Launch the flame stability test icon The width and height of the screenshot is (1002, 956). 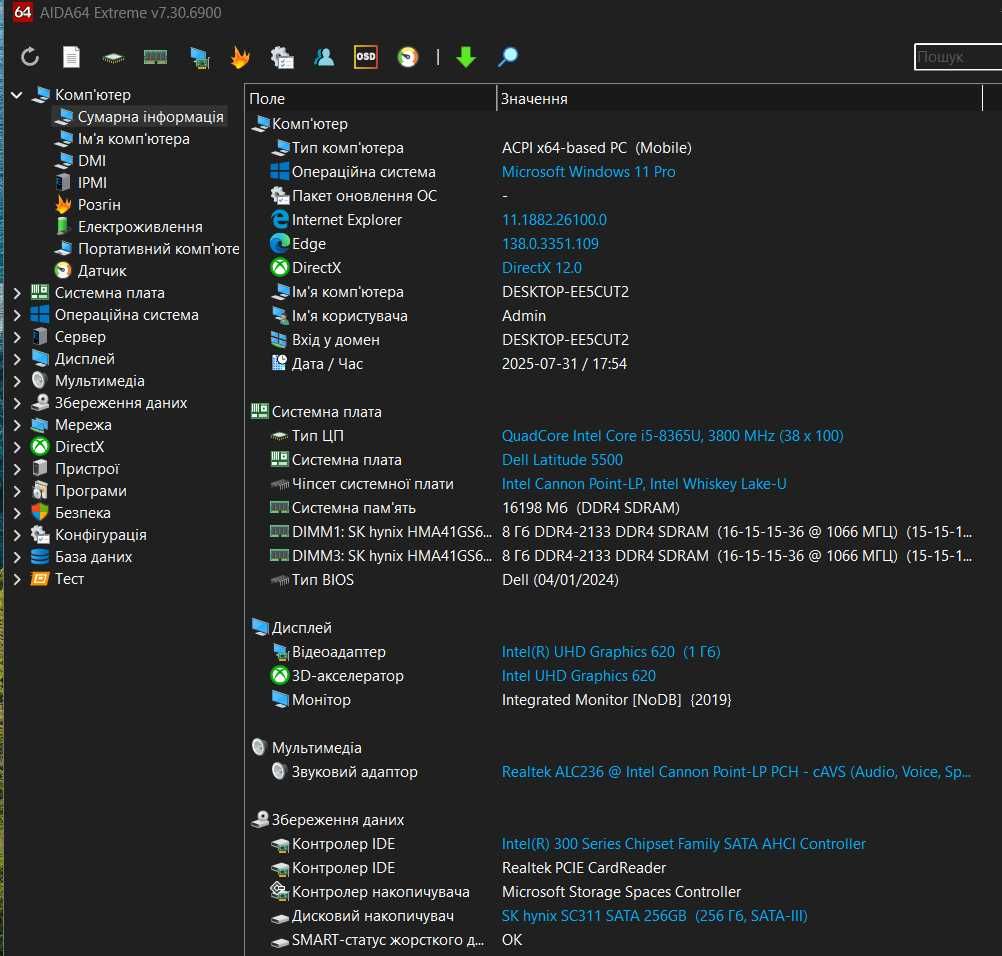[x=240, y=58]
